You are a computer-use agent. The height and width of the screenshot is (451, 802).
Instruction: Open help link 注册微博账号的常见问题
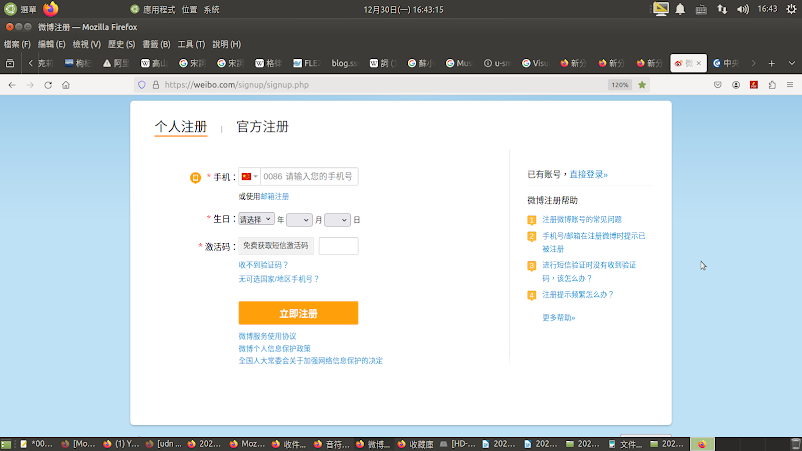coord(582,219)
